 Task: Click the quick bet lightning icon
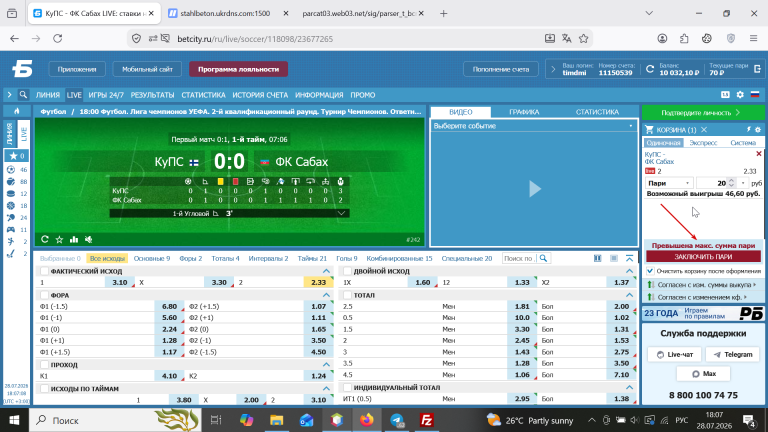coord(749,130)
